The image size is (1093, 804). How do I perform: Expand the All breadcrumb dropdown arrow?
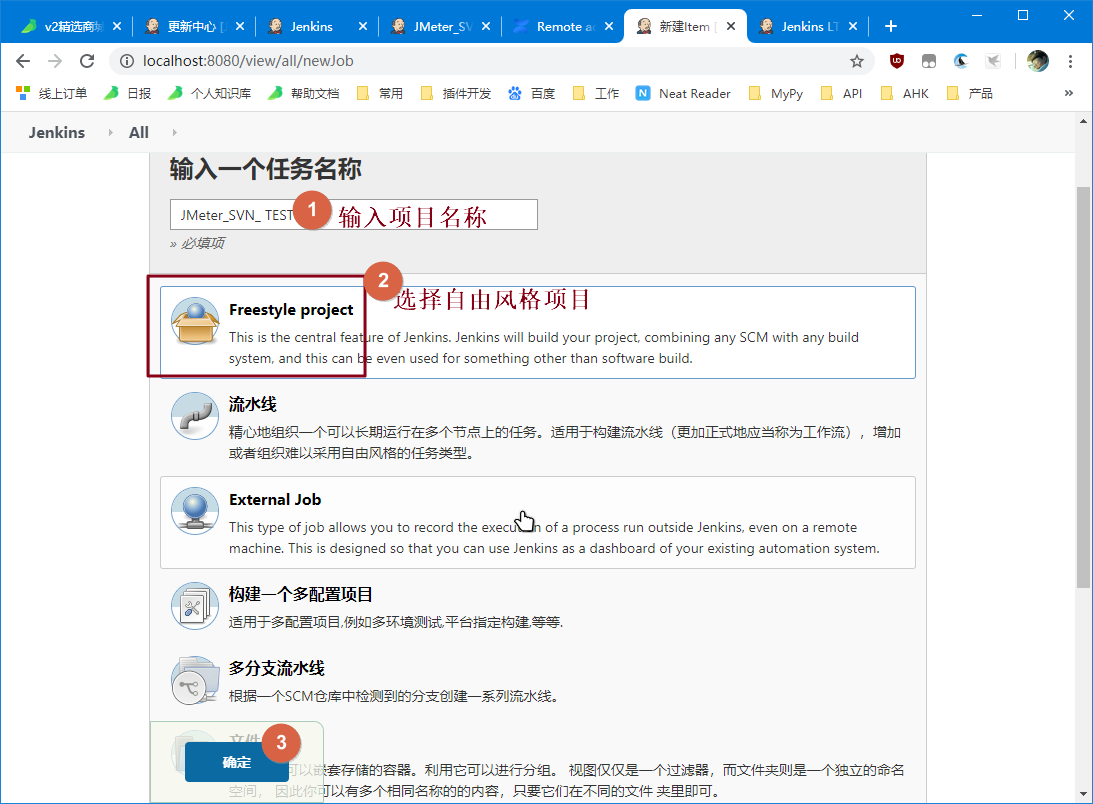(x=174, y=132)
